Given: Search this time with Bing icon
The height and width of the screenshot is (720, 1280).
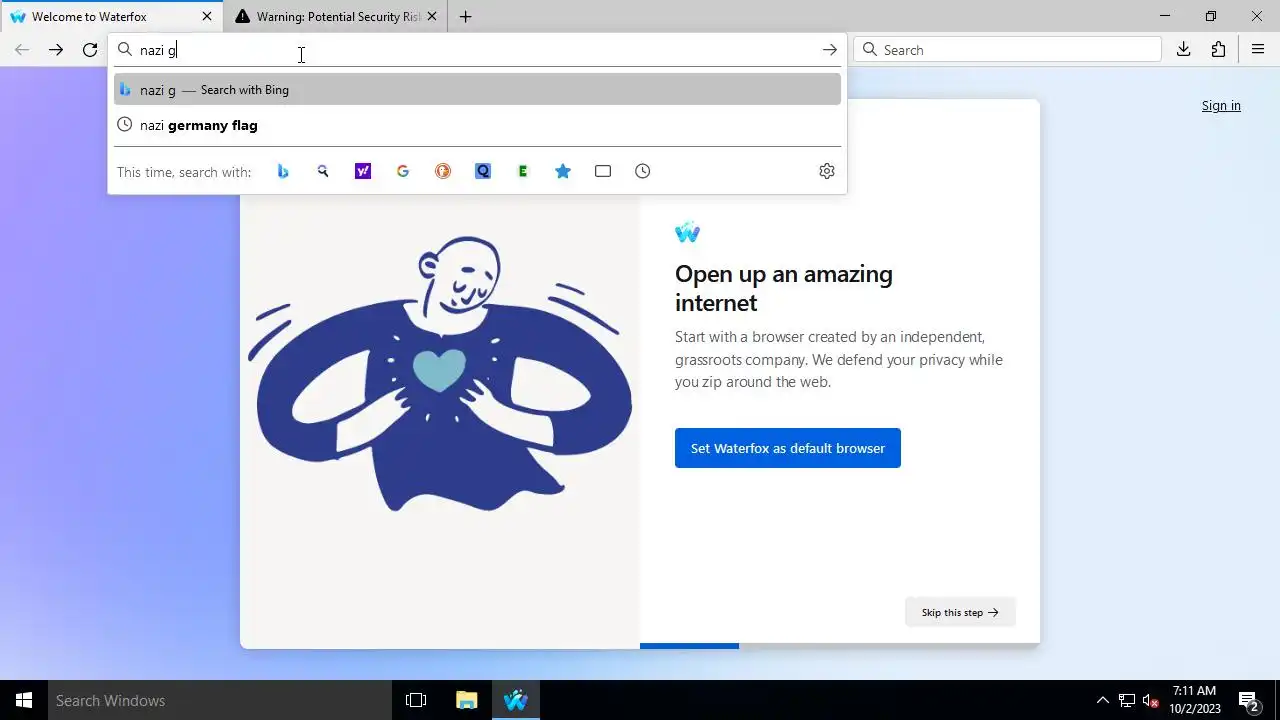Looking at the screenshot, I should (x=283, y=171).
